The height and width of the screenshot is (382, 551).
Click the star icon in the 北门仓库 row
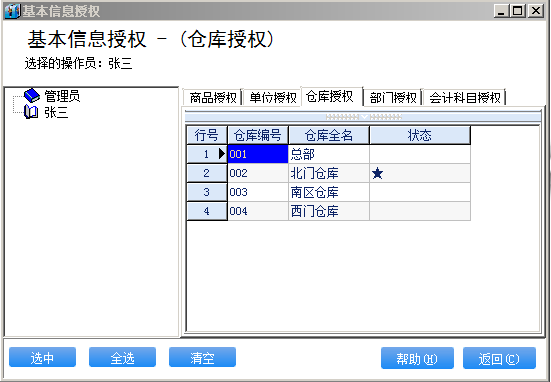377,173
